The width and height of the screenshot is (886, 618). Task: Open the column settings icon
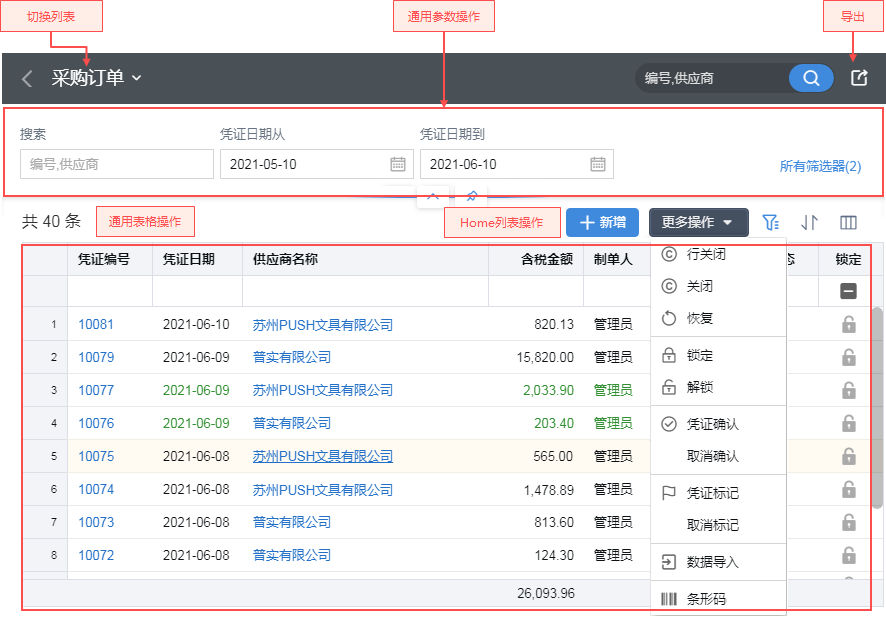pos(848,222)
